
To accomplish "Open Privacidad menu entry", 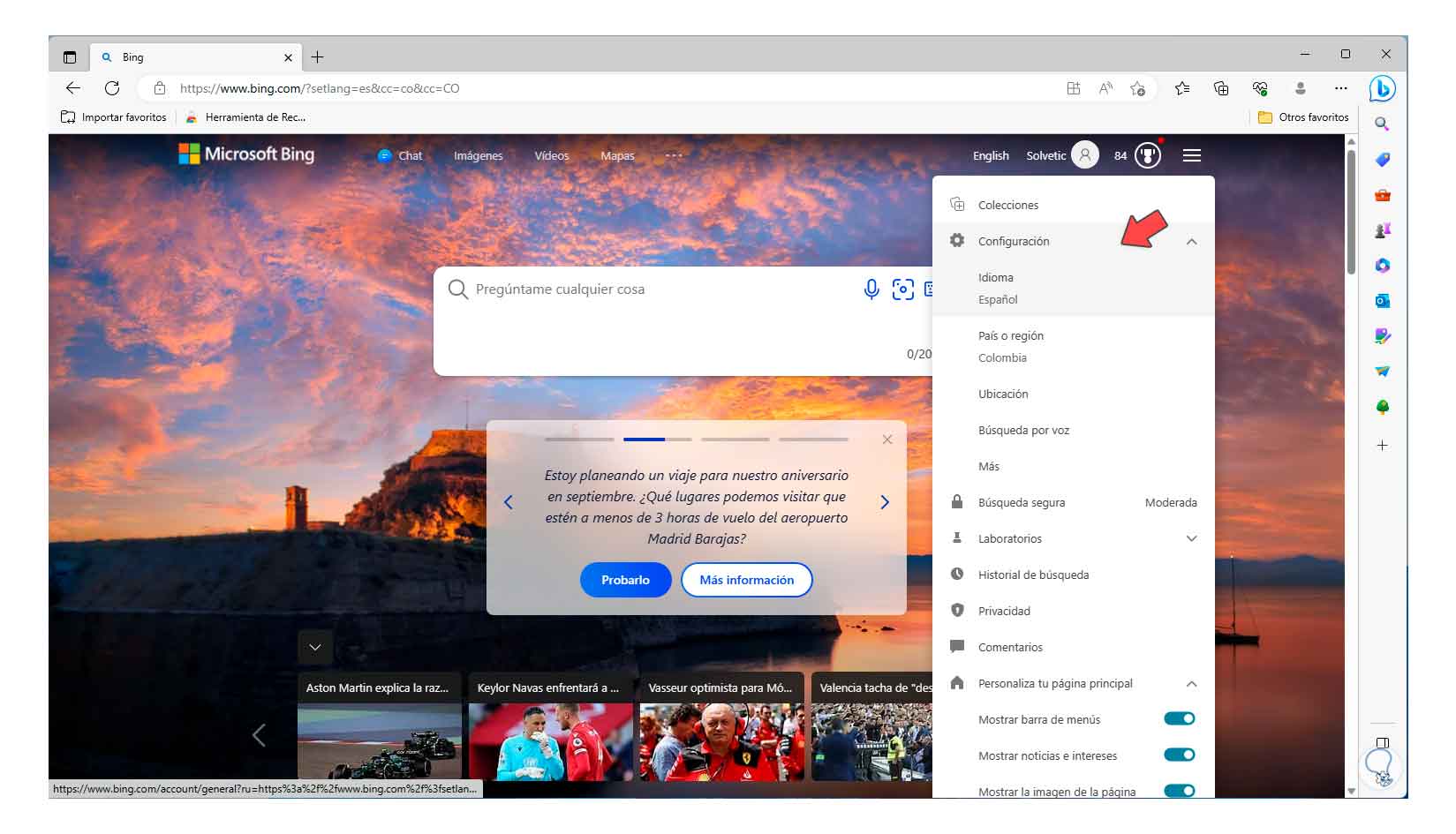I will click(1074, 612).
